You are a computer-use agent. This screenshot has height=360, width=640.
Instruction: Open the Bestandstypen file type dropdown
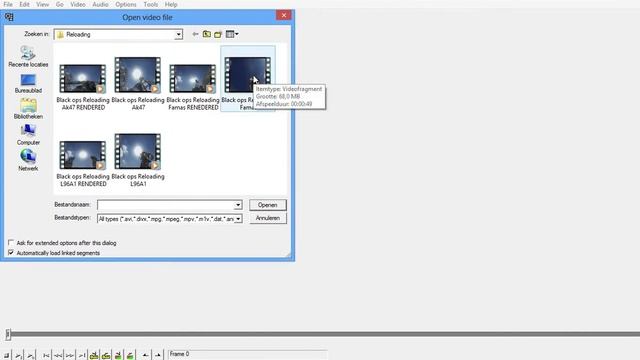[x=238, y=219]
